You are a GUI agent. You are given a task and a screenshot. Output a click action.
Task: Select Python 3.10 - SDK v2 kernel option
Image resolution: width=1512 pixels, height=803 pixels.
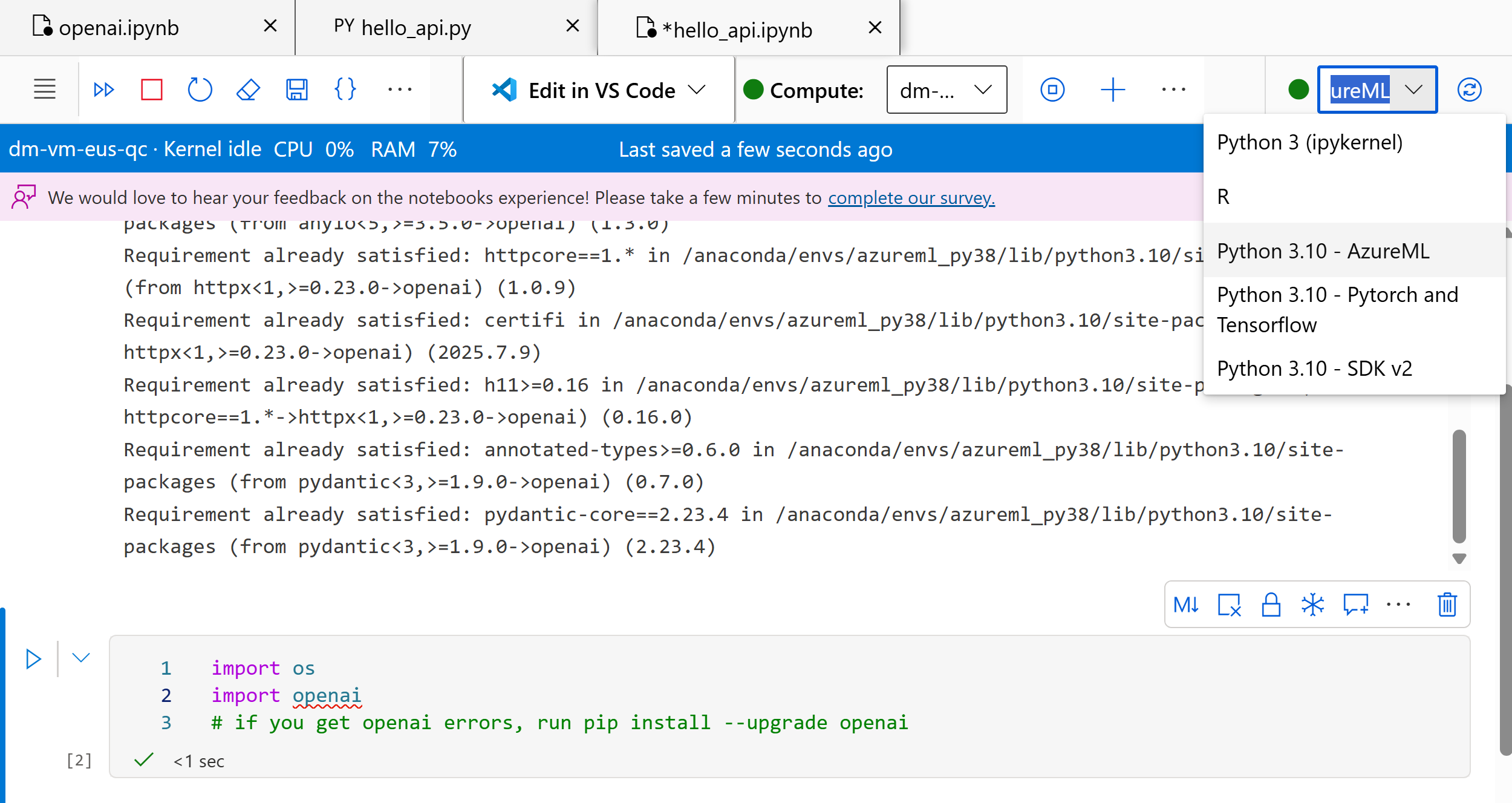pyautogui.click(x=1314, y=369)
